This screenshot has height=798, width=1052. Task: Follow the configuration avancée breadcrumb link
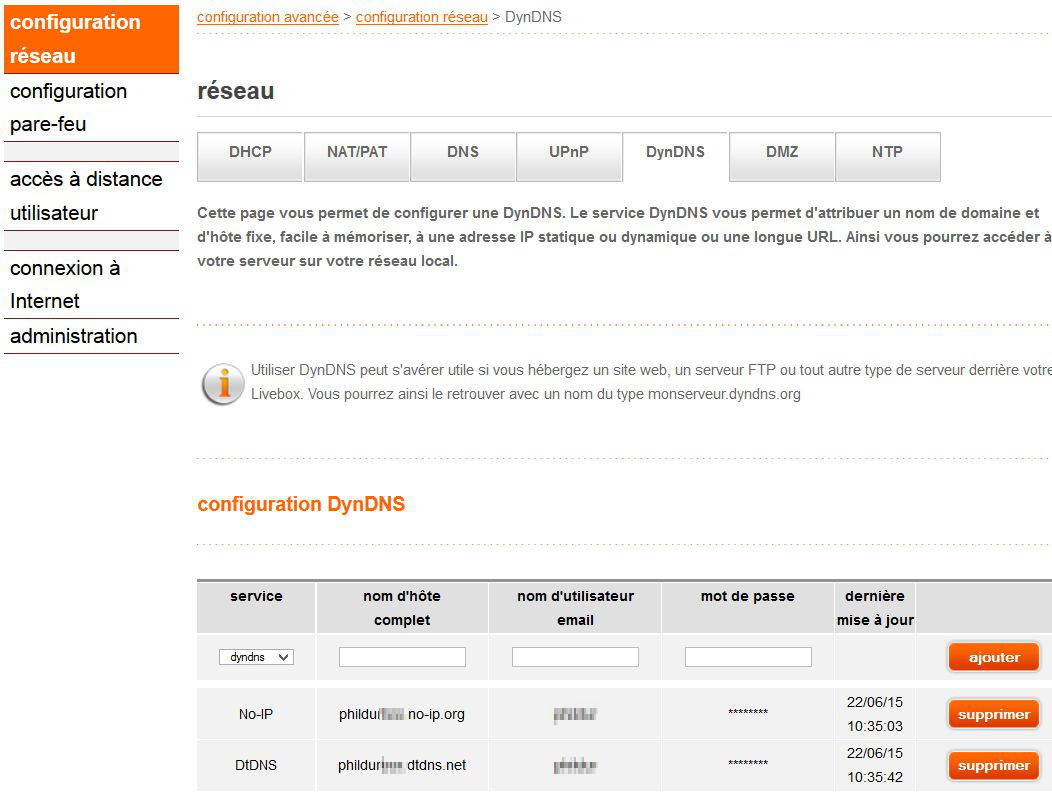click(268, 17)
